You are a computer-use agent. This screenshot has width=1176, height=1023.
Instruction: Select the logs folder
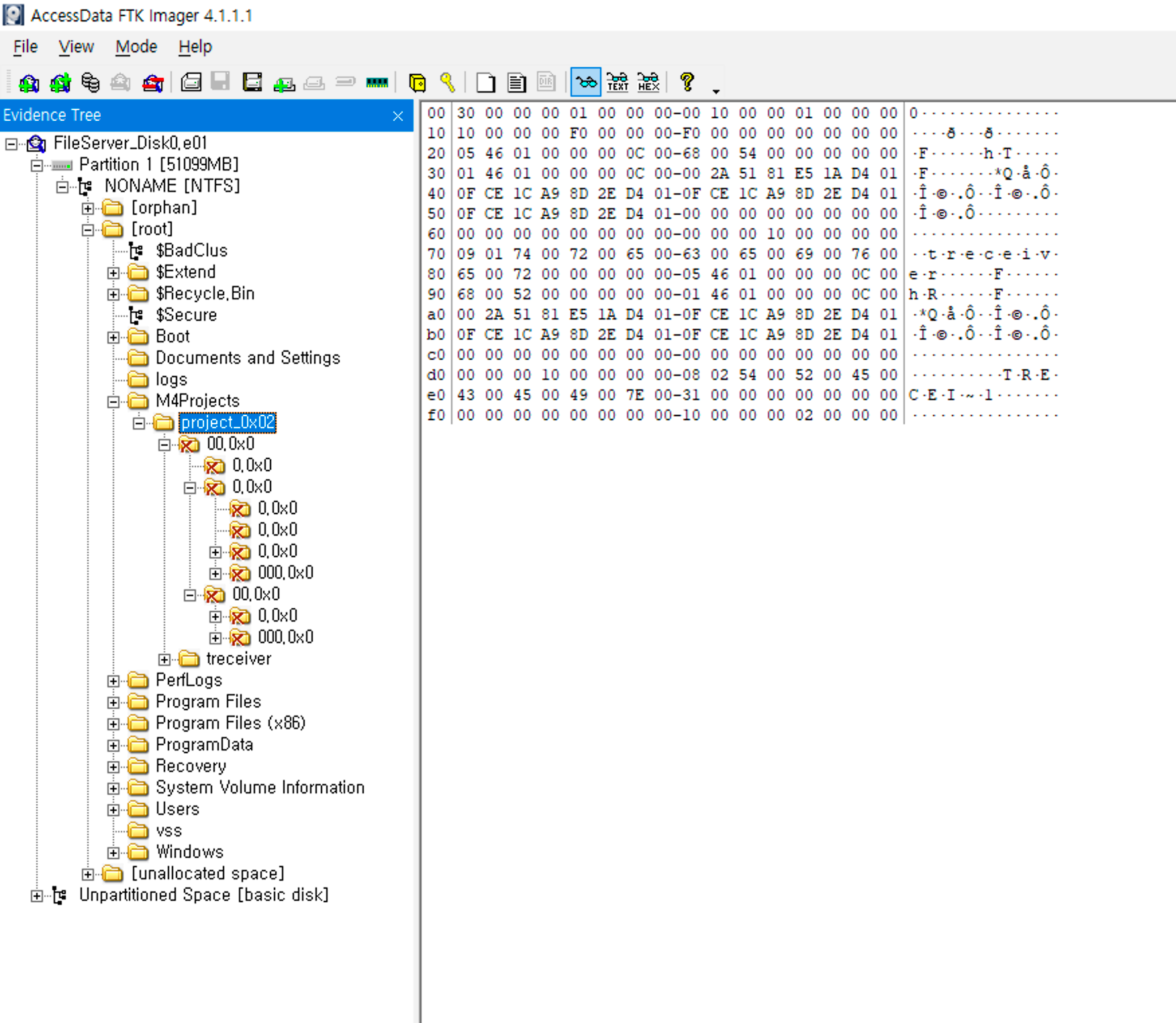pos(171,379)
